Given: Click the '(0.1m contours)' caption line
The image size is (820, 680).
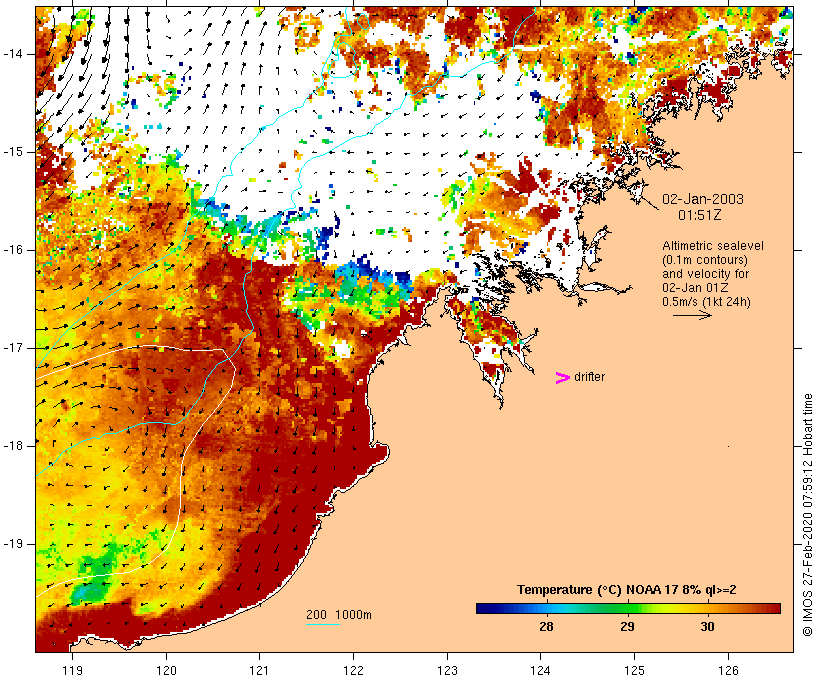Looking at the screenshot, I should click(705, 260).
